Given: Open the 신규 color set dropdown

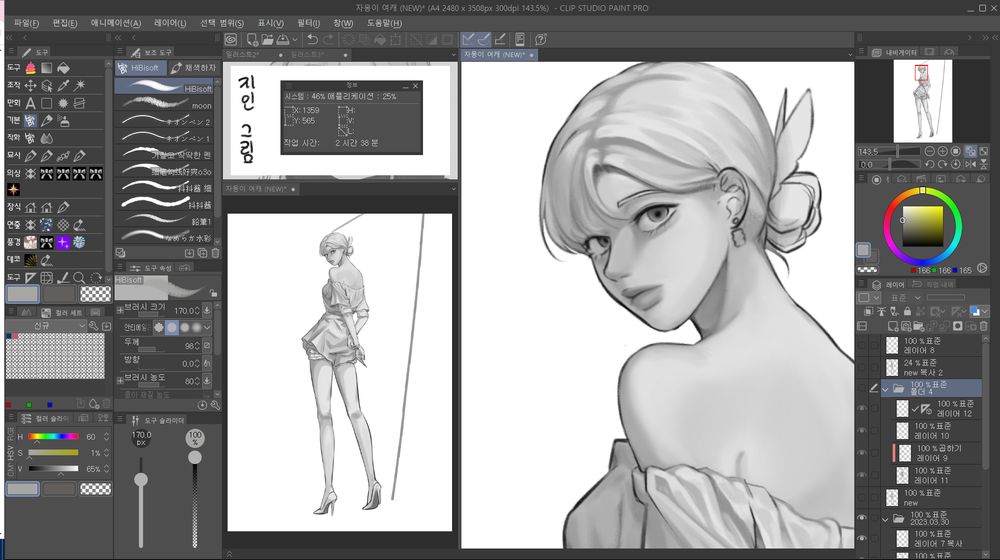Looking at the screenshot, I should [x=46, y=326].
